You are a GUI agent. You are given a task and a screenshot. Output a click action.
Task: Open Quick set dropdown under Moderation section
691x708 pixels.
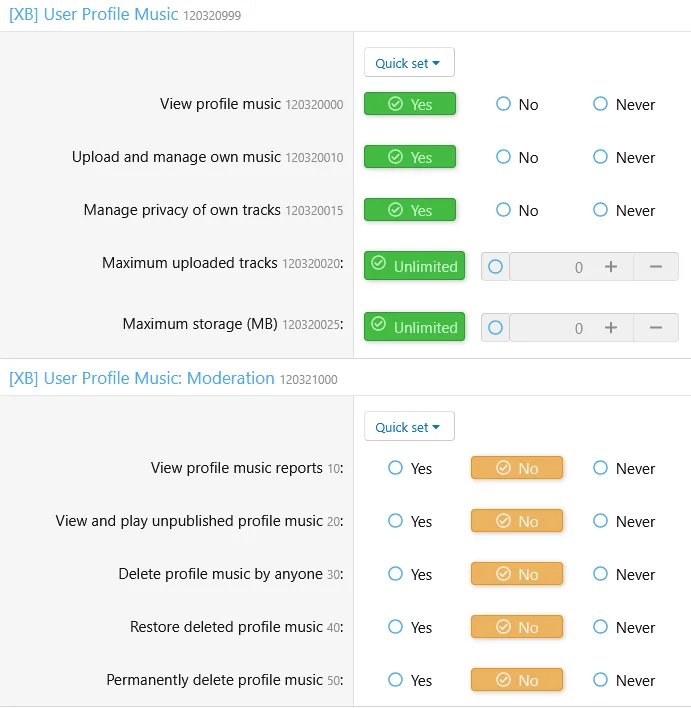pos(409,426)
